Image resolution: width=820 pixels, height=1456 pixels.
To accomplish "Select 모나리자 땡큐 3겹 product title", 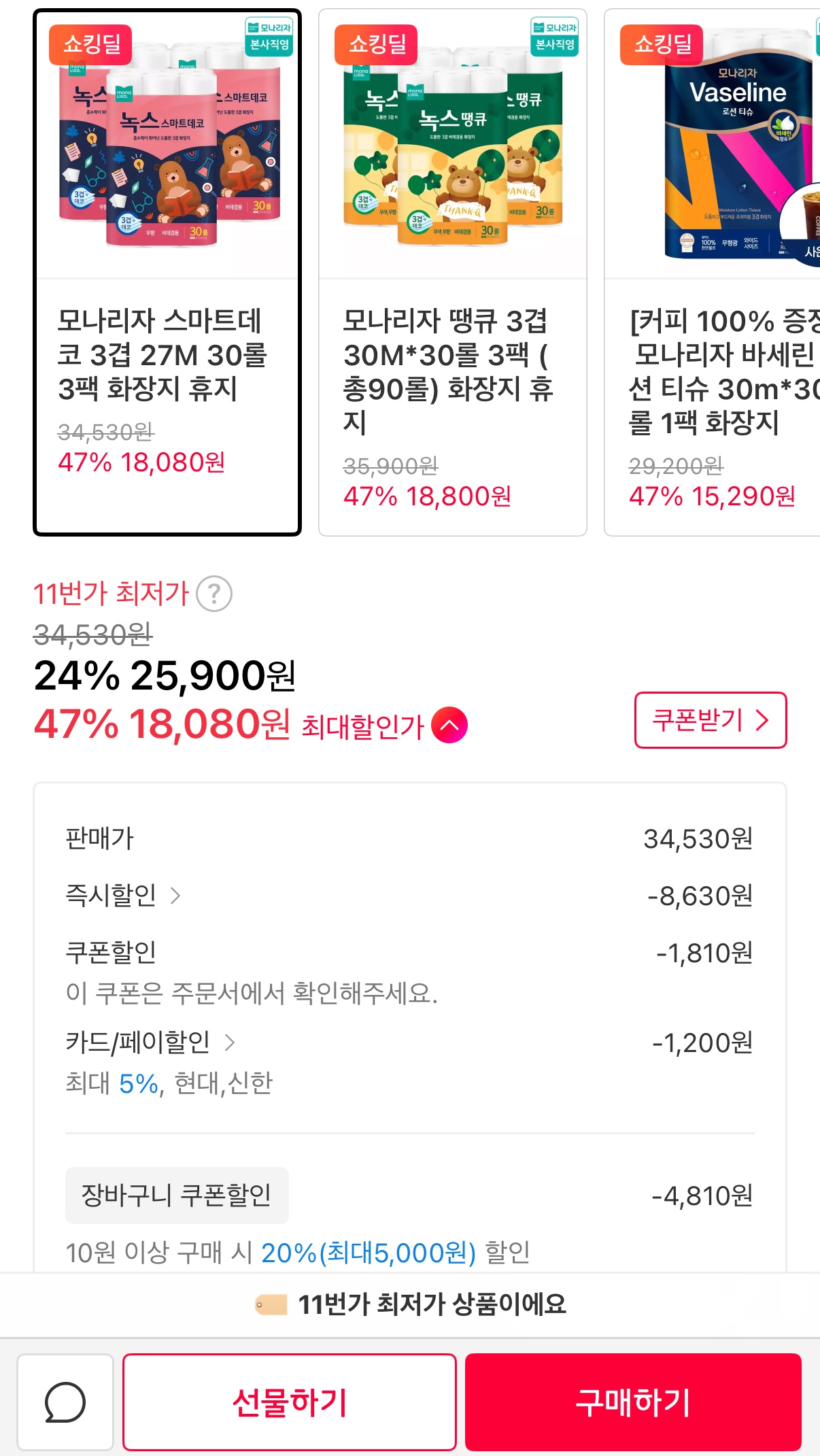I will [x=448, y=371].
